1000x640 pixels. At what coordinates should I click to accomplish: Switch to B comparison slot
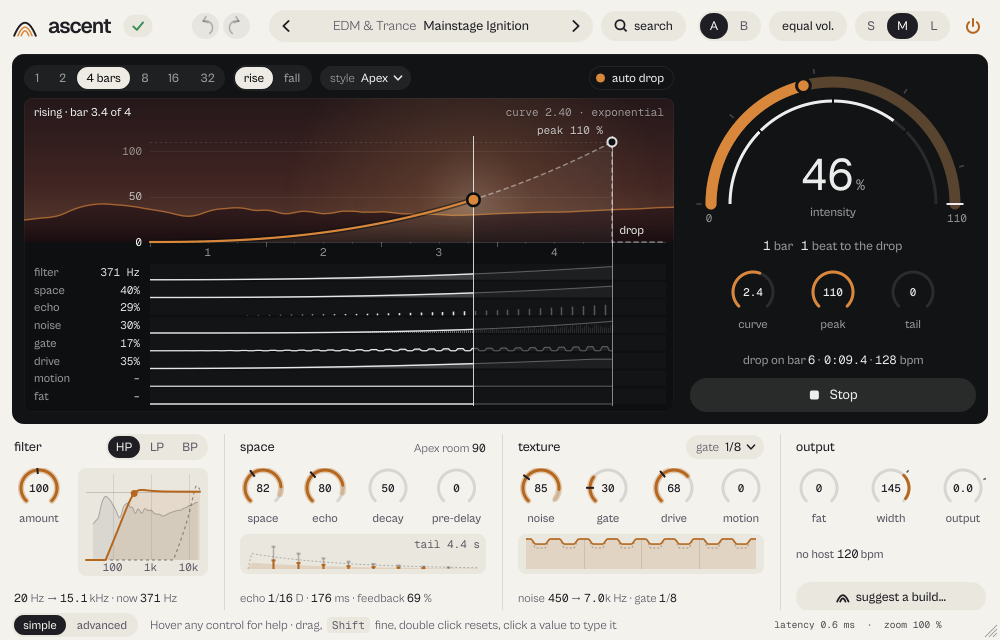coord(744,26)
